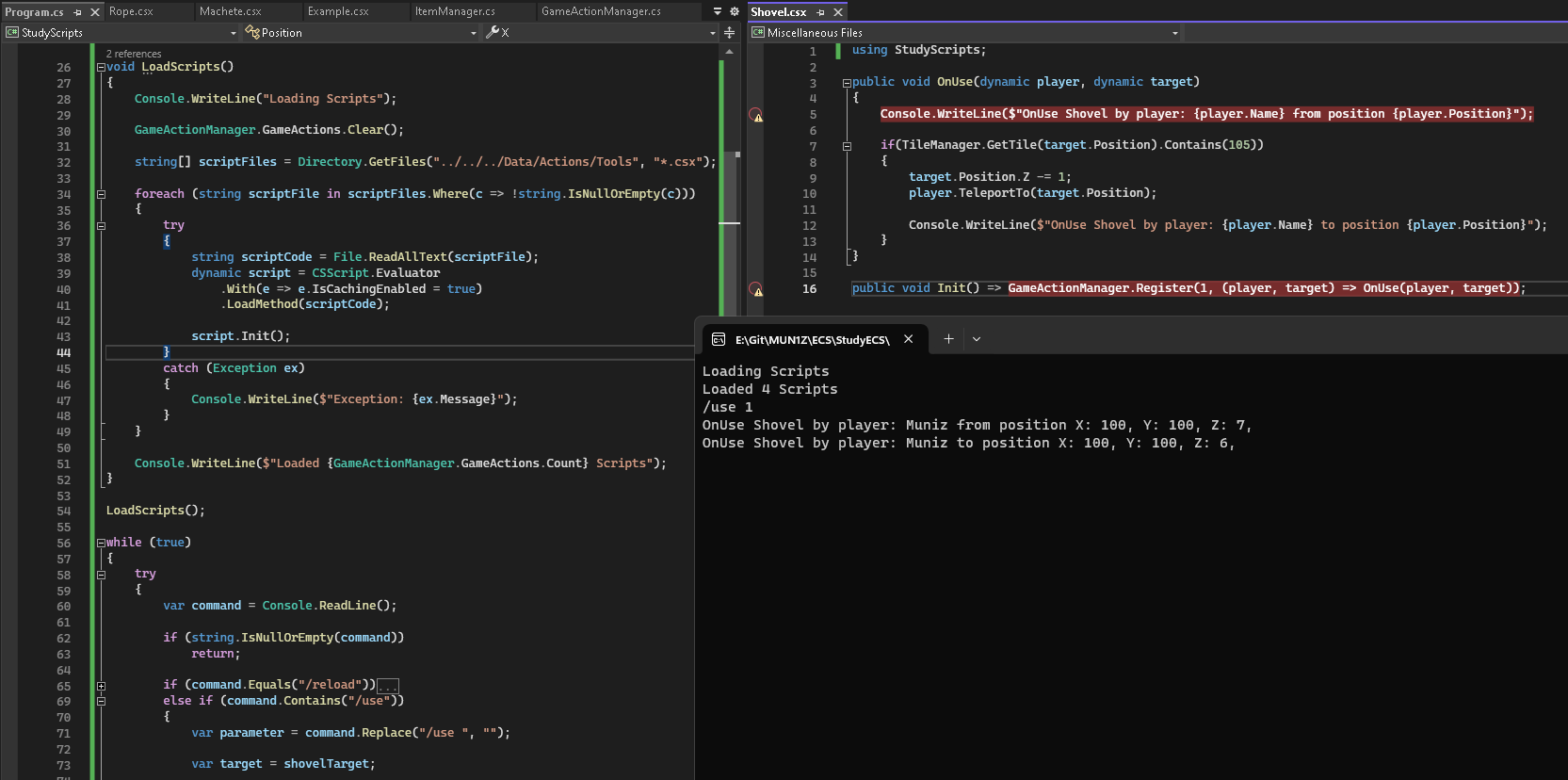
Task: Open the X member navigation dropdown
Action: click(601, 33)
